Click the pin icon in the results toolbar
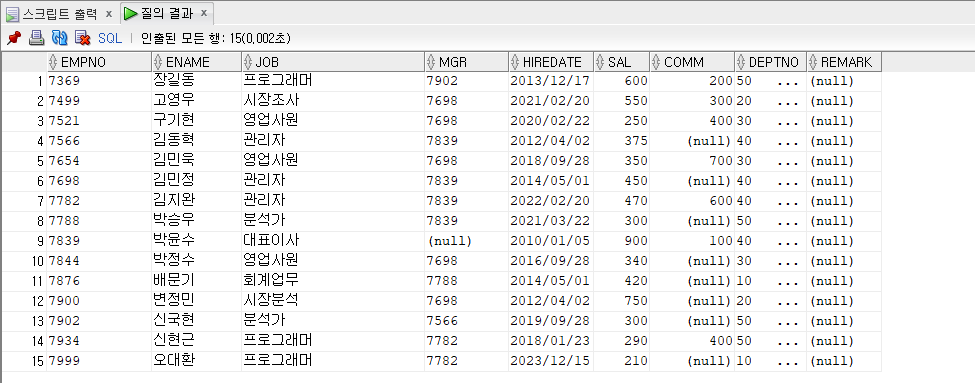975x383 pixels. tap(14, 39)
